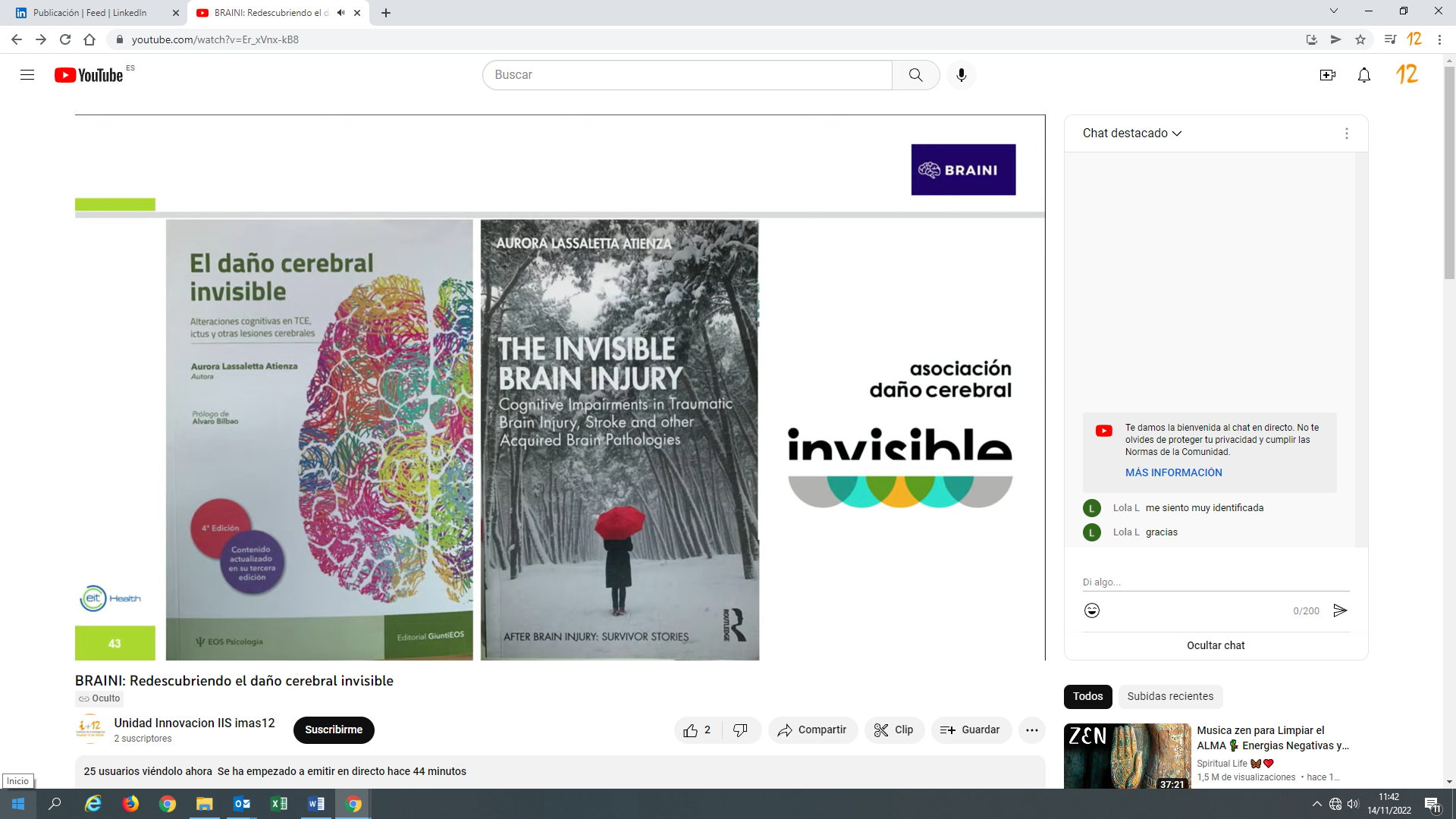Open a new browser tab

(x=386, y=13)
